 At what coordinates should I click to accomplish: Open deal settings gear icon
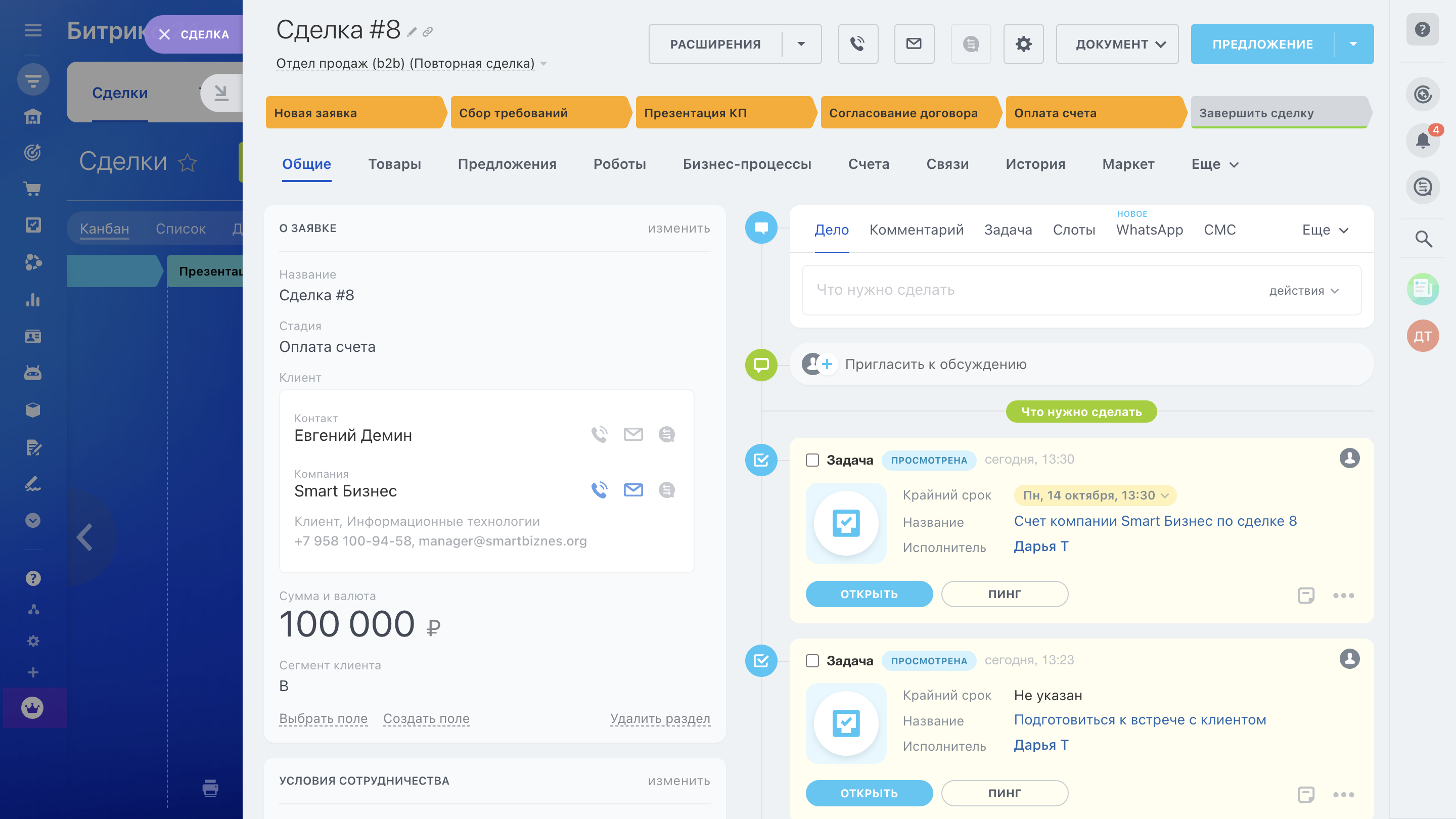click(1023, 43)
